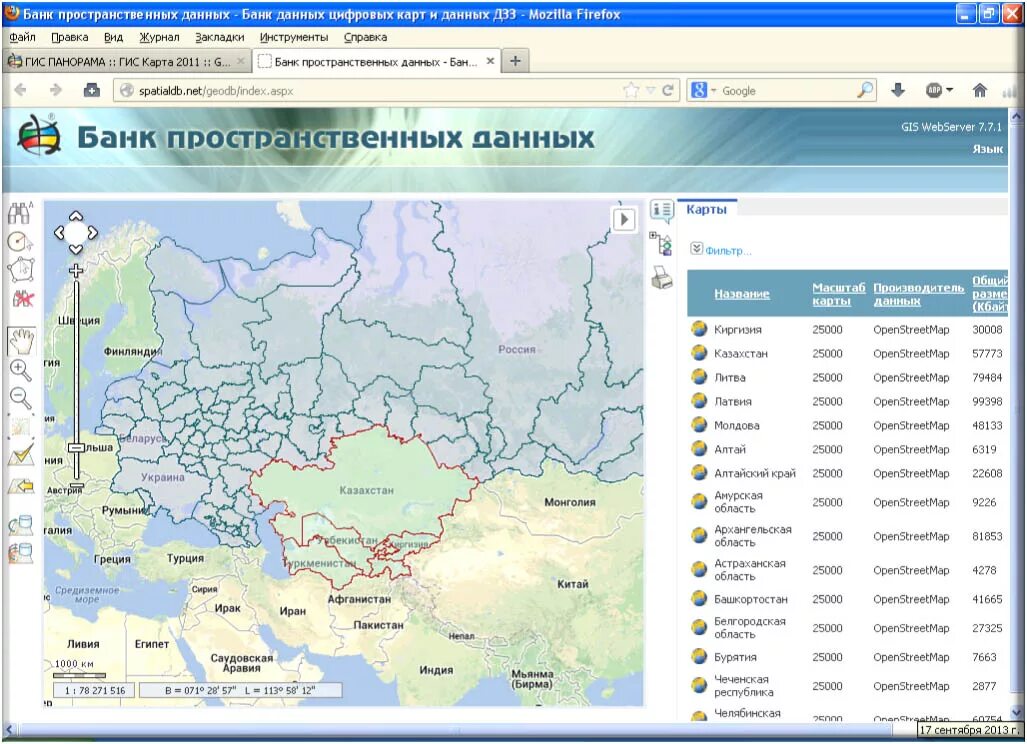
Task: Click the 1 : 78 271 516 scale box
Action: (94, 690)
